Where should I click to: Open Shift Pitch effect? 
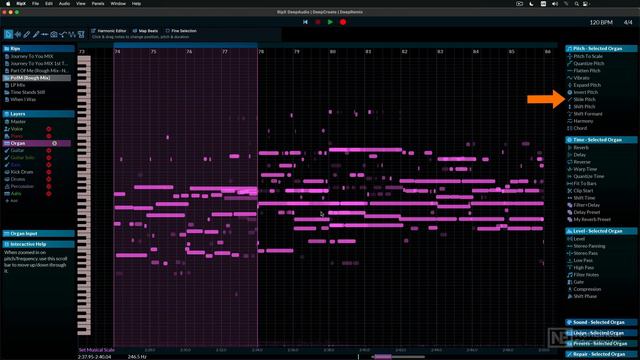(584, 107)
